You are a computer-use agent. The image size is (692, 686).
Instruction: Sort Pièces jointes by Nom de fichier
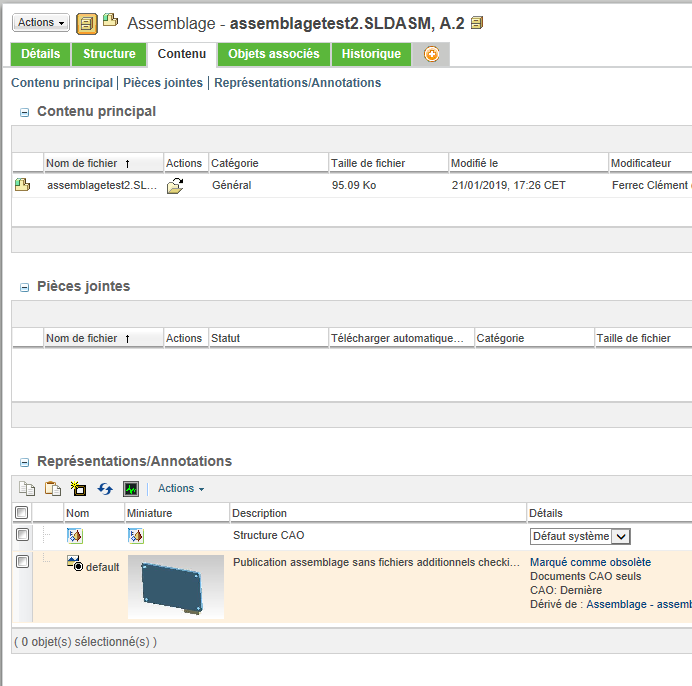pos(103,338)
